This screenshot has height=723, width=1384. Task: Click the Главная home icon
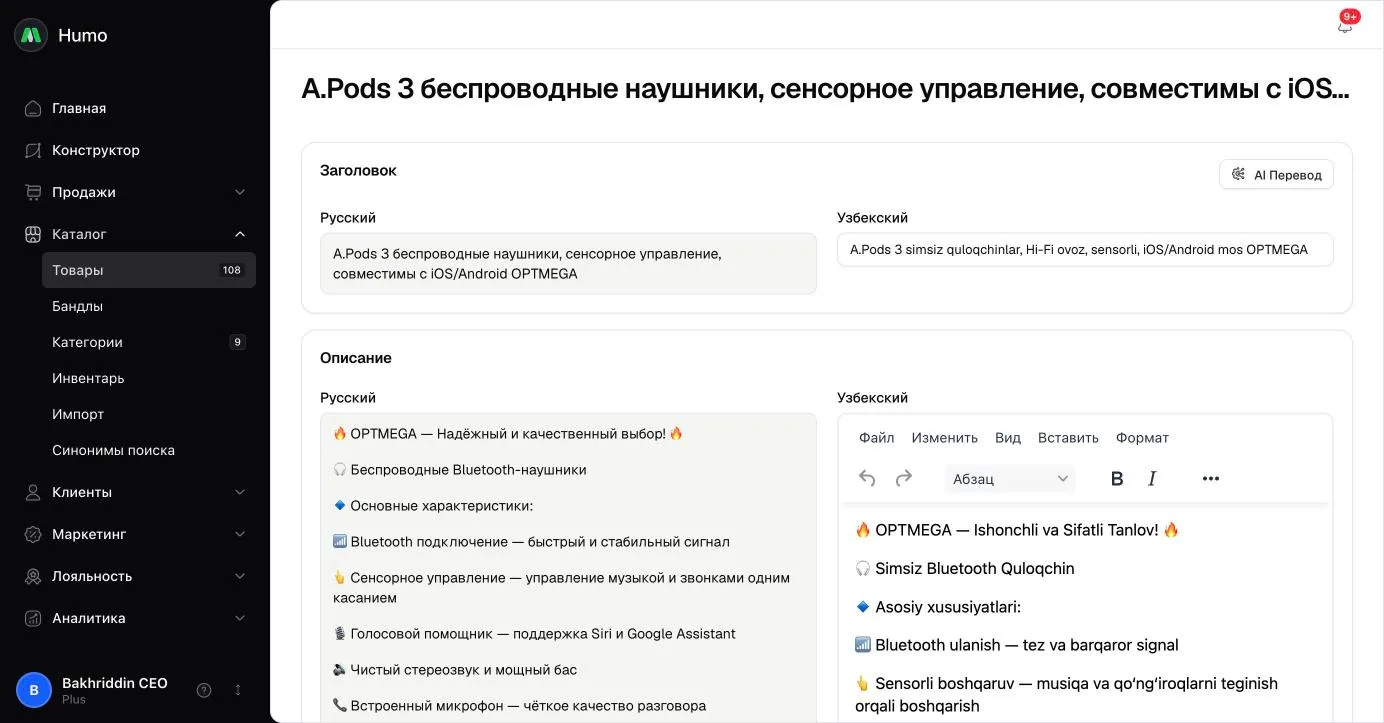click(x=33, y=108)
